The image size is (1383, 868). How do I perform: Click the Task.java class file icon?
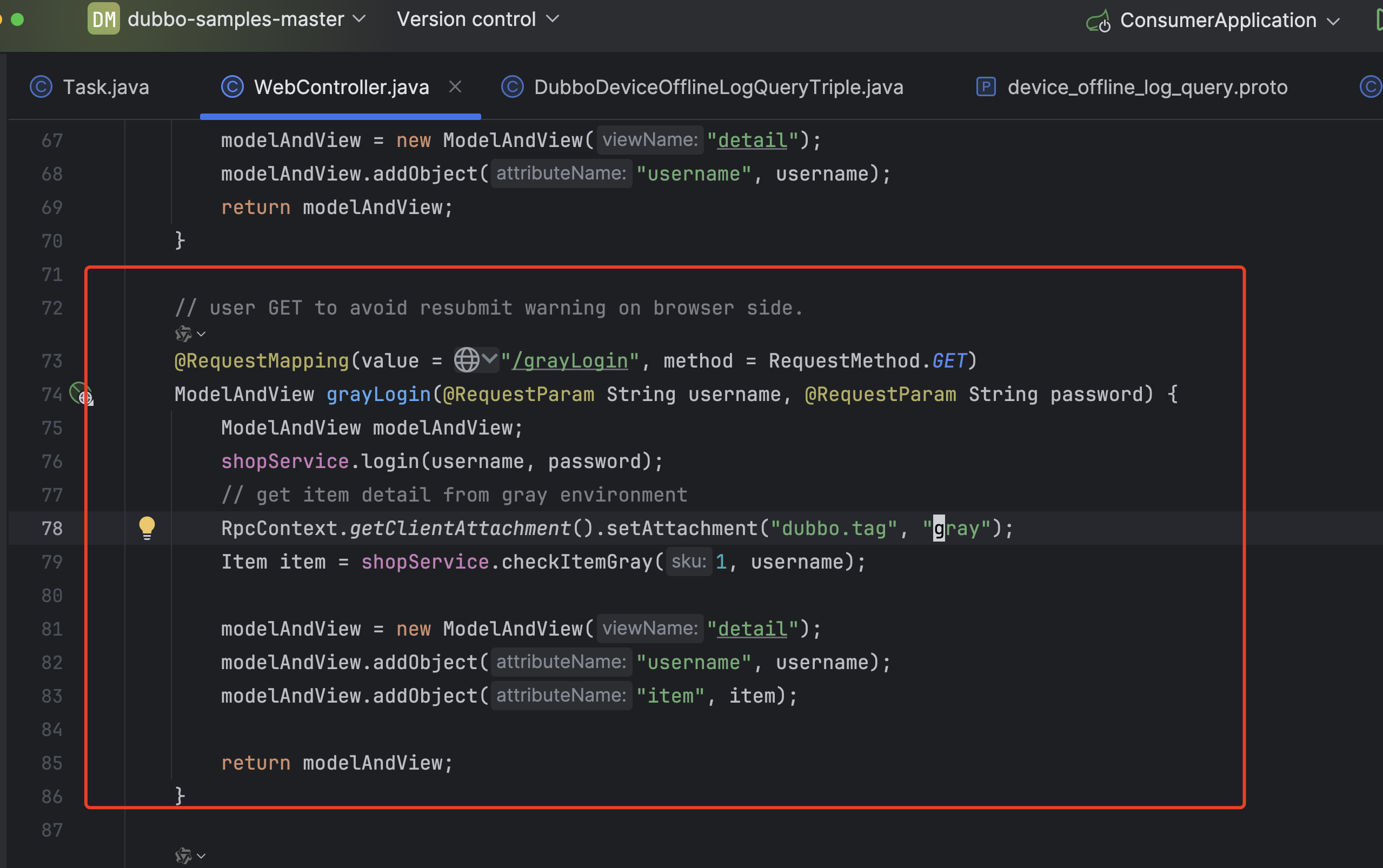point(41,87)
